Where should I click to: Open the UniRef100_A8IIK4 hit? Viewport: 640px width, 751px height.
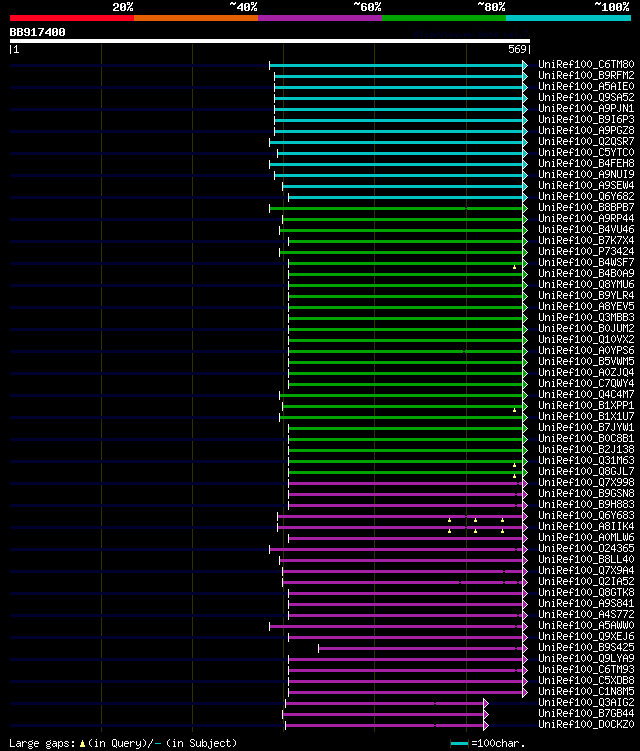click(586, 527)
